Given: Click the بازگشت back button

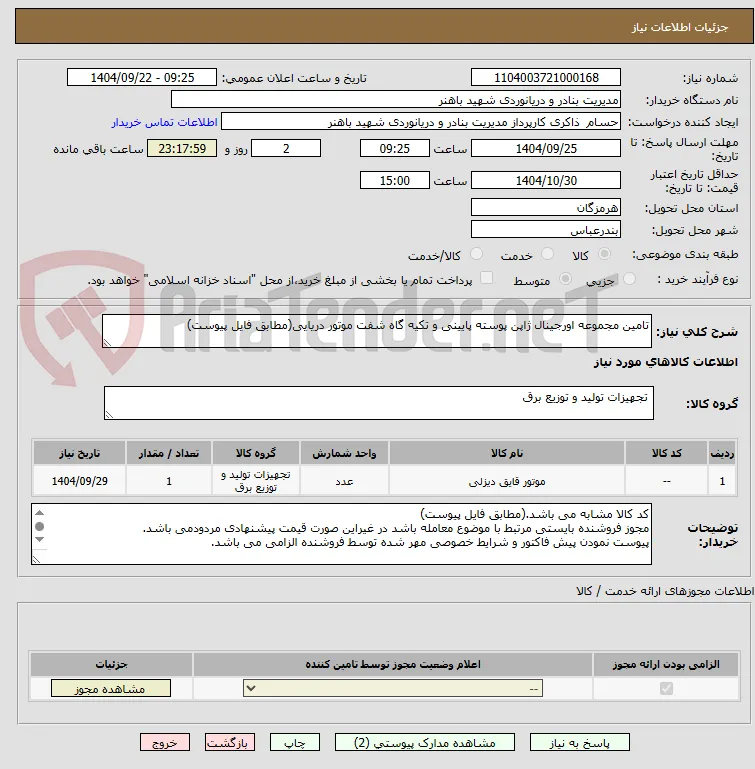Looking at the screenshot, I should click(x=230, y=743).
